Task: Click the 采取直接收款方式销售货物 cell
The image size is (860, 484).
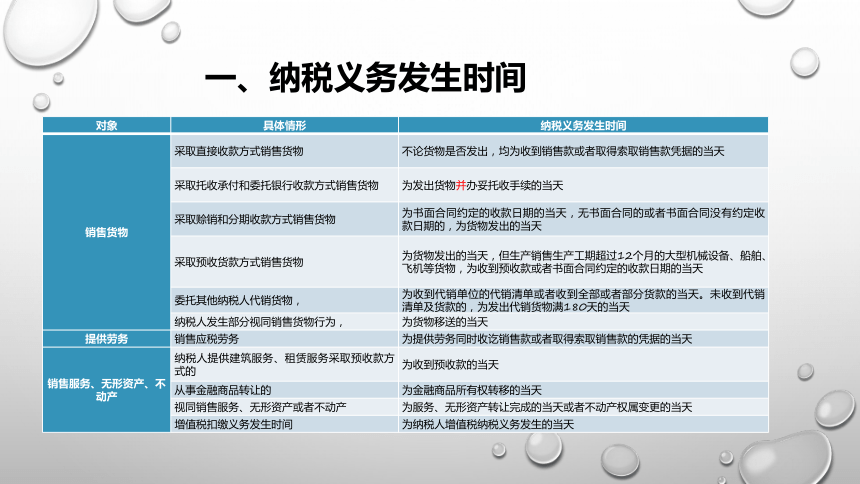Action: pyautogui.click(x=284, y=151)
